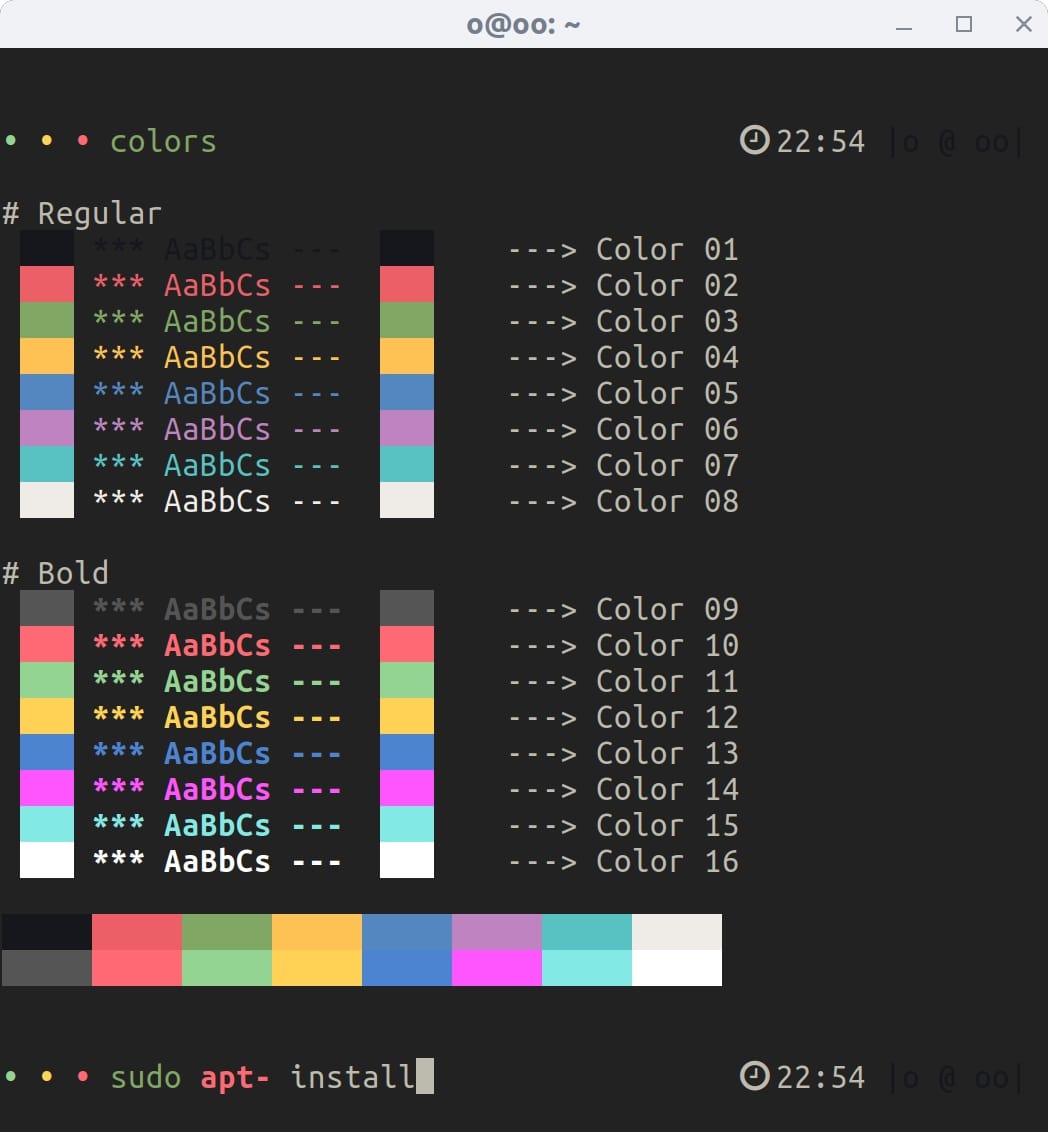Click the clock icon on the sudo prompt line
1048x1132 pixels.
click(x=754, y=1076)
